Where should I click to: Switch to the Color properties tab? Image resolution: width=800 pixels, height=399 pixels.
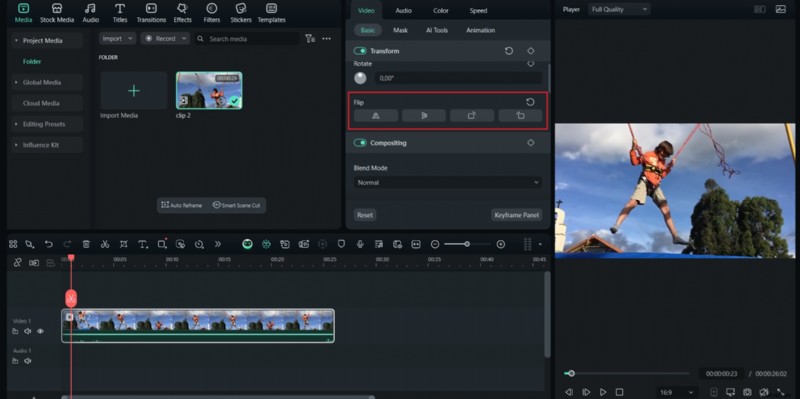[x=441, y=11]
